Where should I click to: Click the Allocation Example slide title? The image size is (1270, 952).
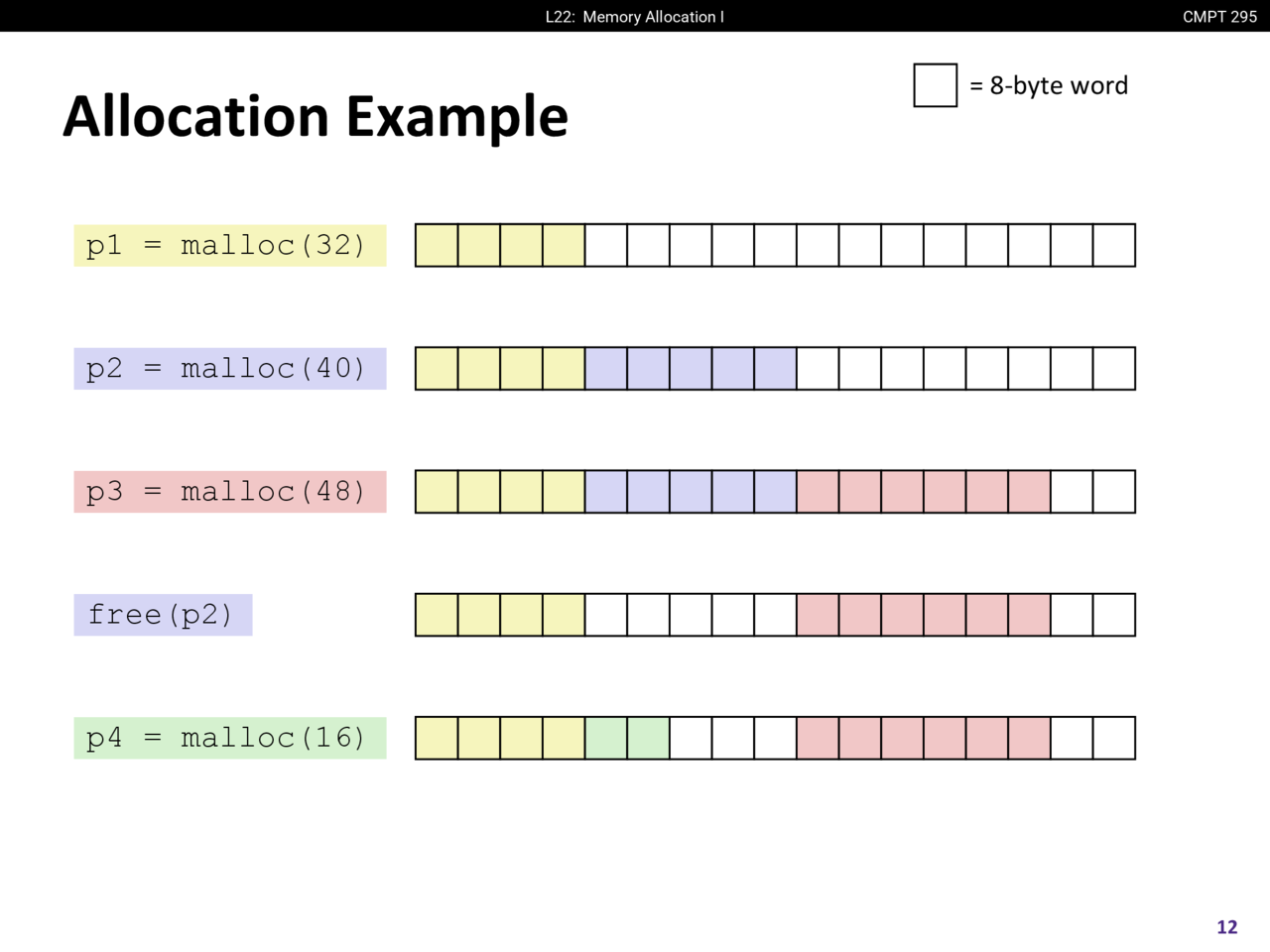tap(316, 117)
